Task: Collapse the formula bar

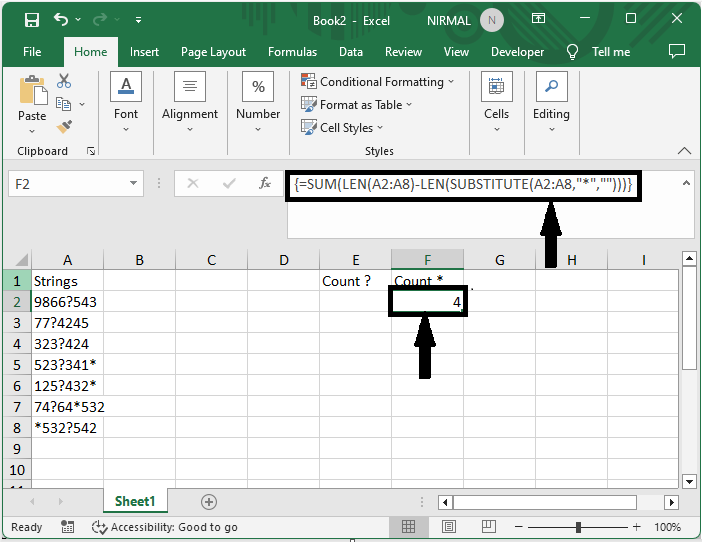Action: click(686, 183)
